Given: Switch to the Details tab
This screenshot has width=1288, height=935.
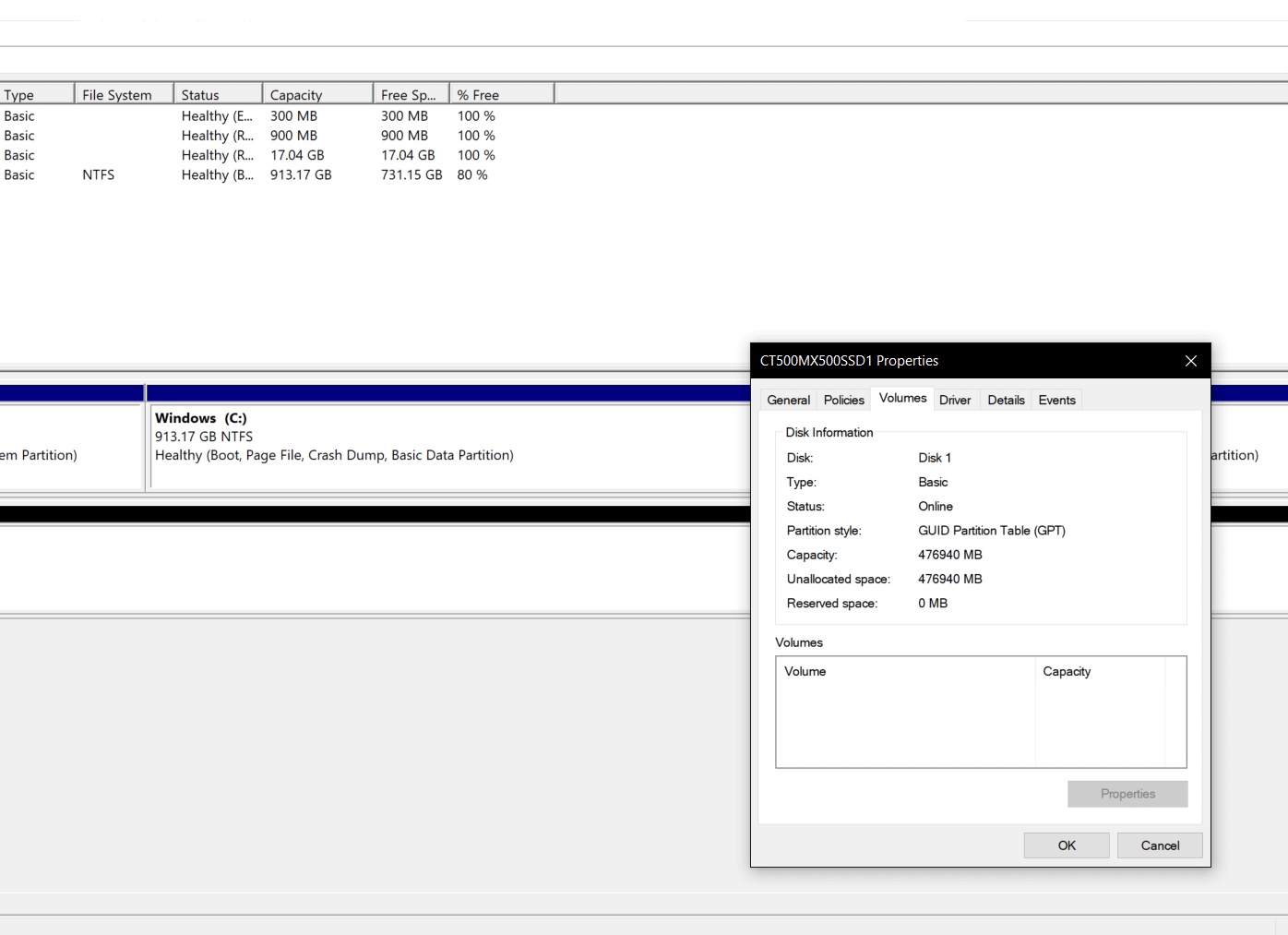Looking at the screenshot, I should point(1006,400).
